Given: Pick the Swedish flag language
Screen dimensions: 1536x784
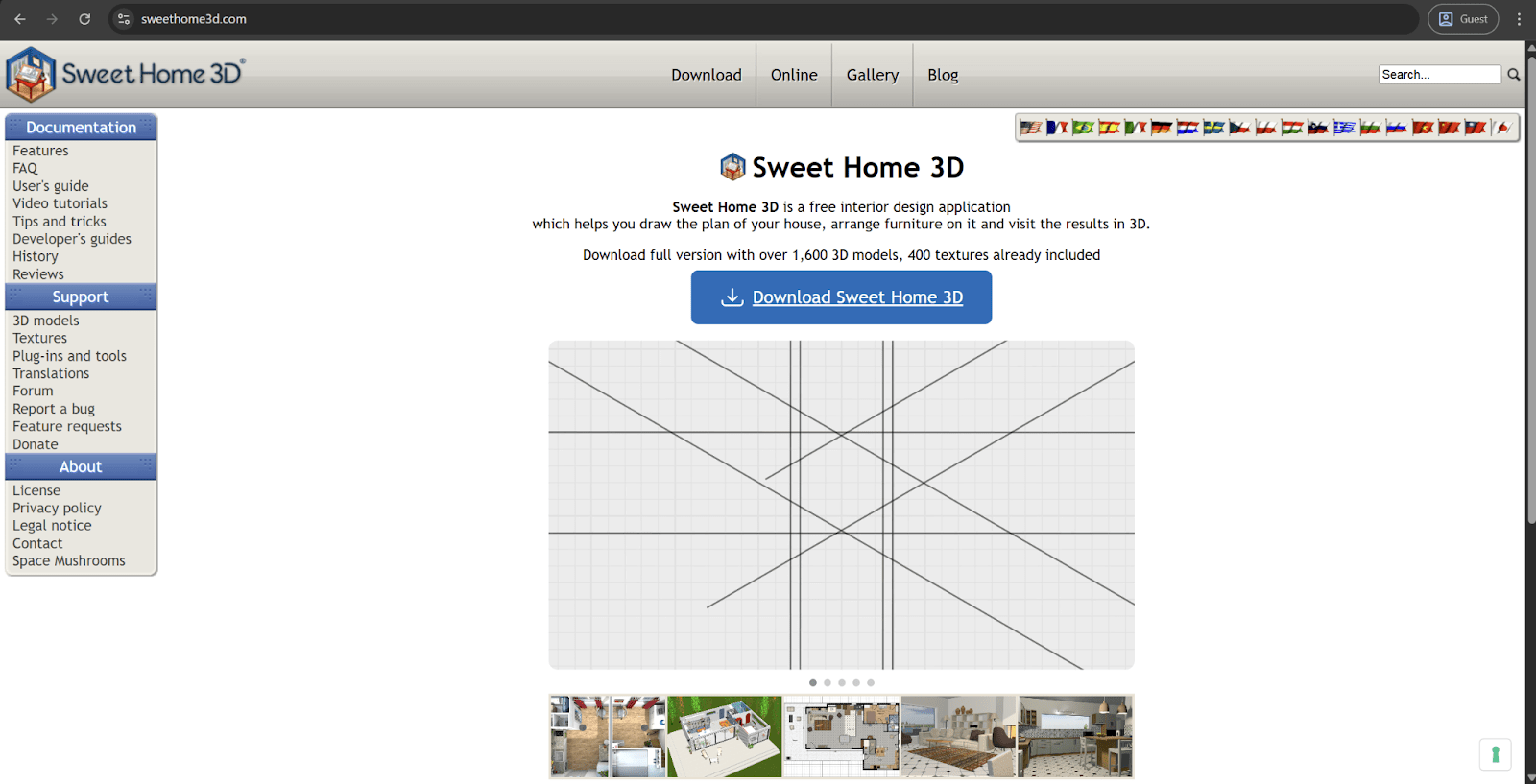Looking at the screenshot, I should coord(1213,128).
